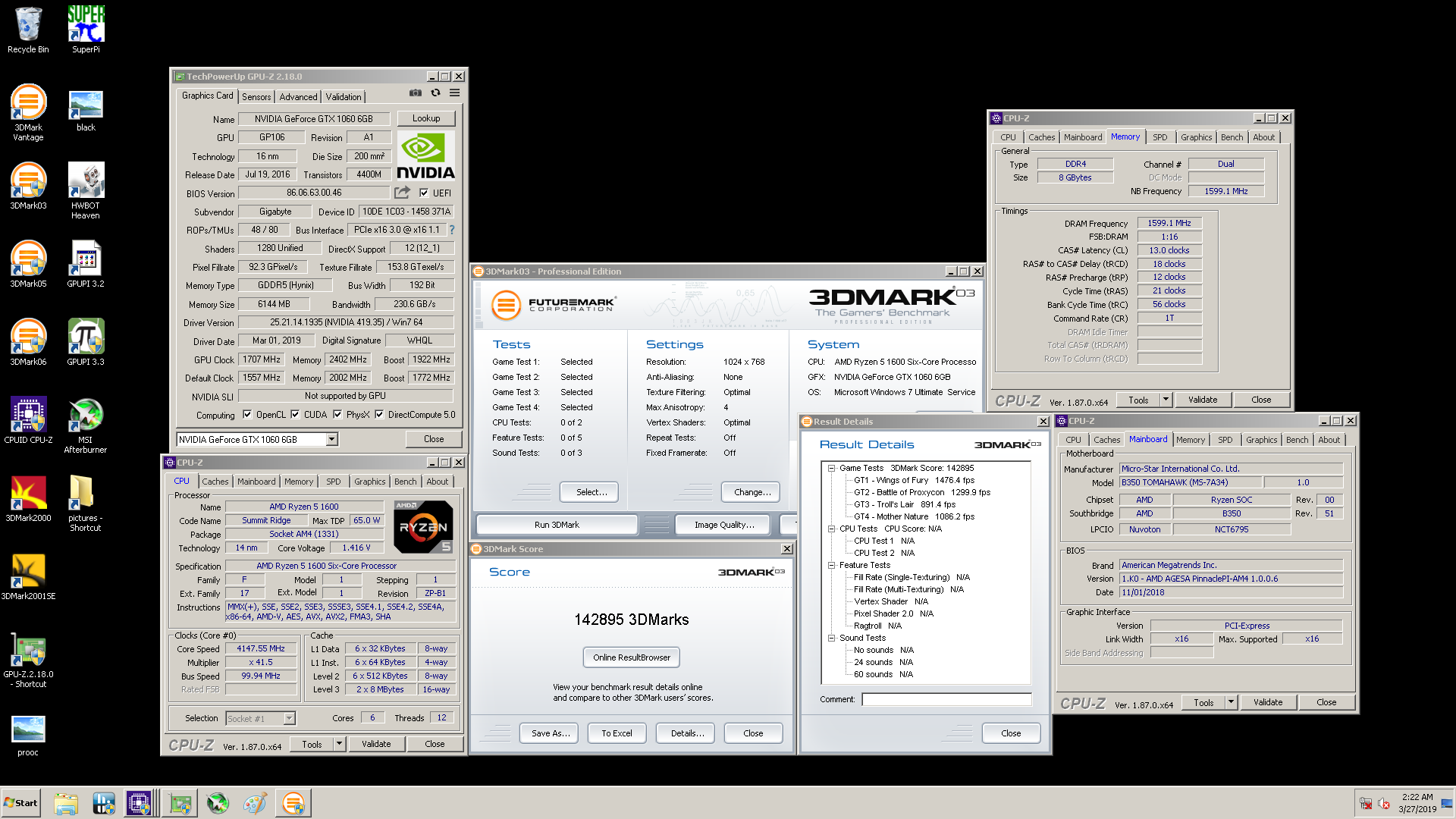Launch 3DMark06 desktop shortcut
This screenshot has width=1456, height=819.
coord(28,342)
